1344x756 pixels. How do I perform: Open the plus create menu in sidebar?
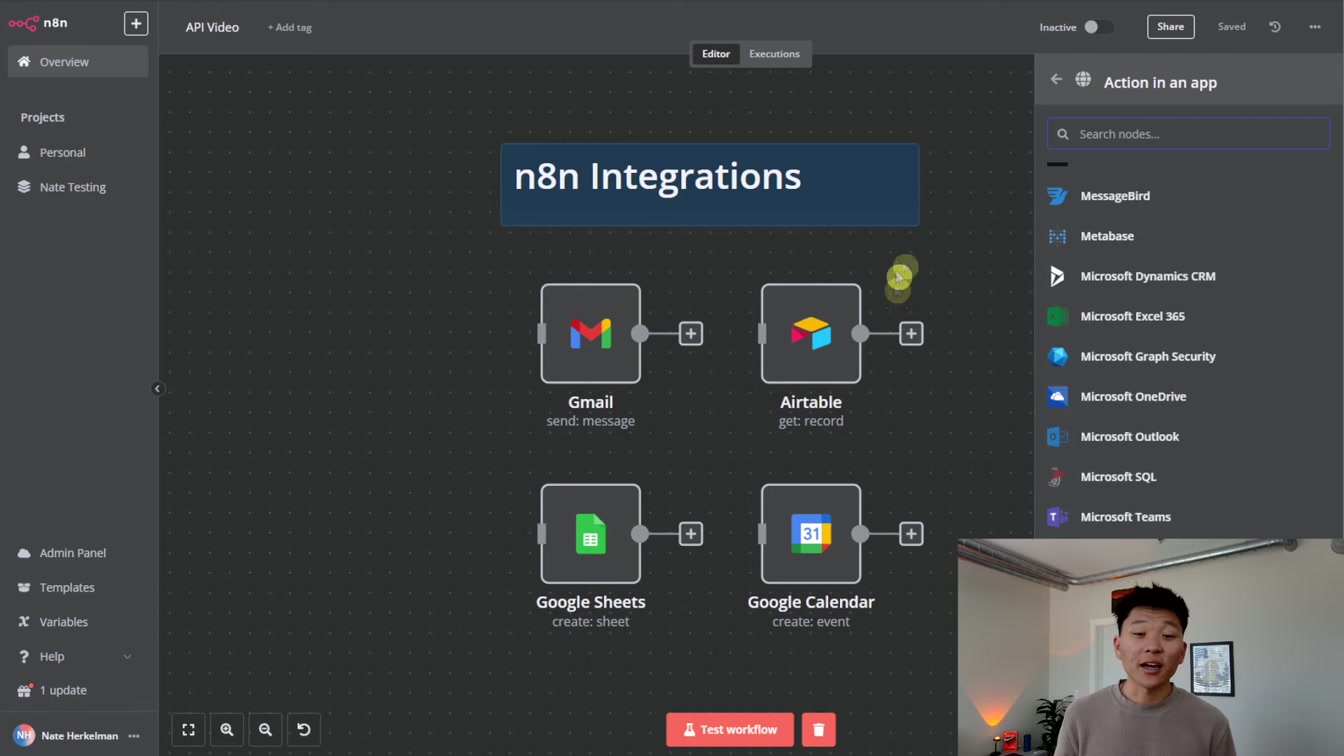(136, 23)
